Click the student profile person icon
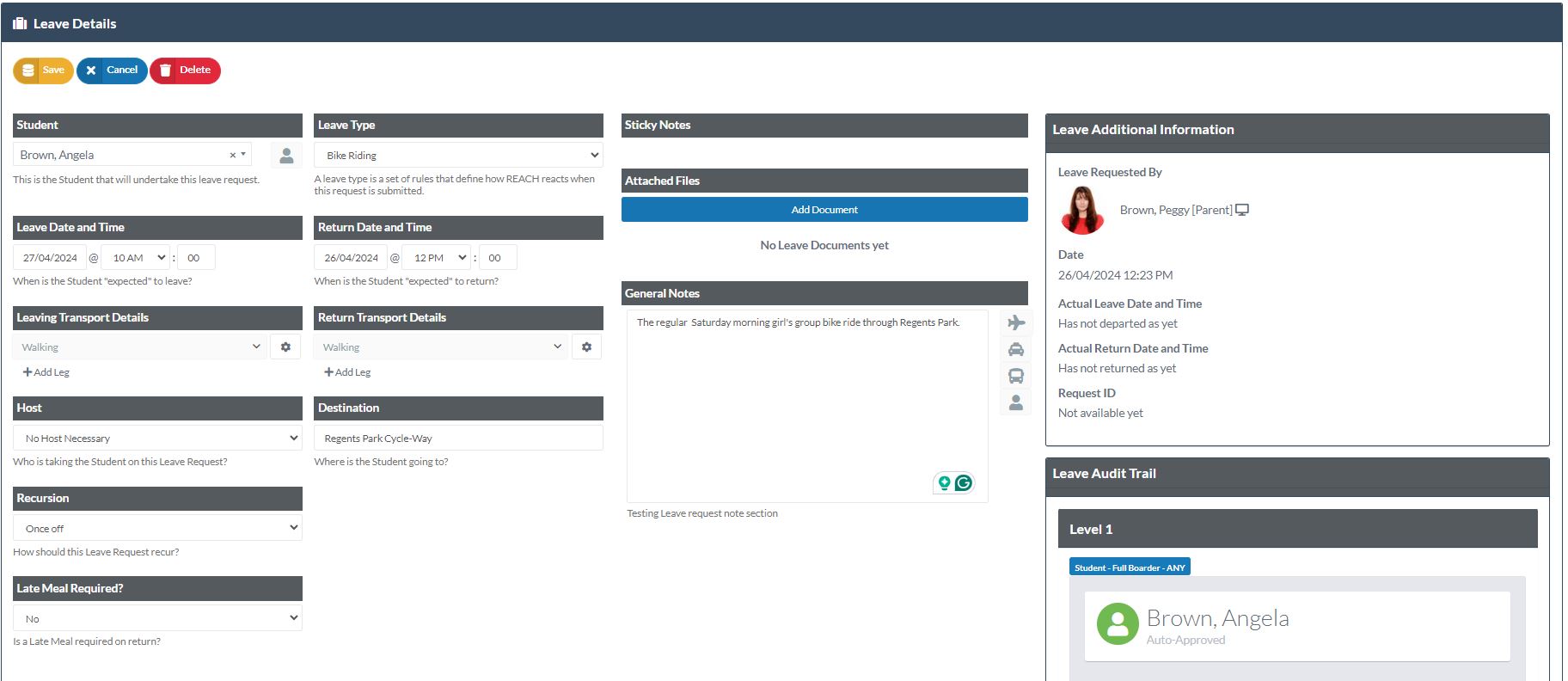The height and width of the screenshot is (681, 1568). click(286, 156)
